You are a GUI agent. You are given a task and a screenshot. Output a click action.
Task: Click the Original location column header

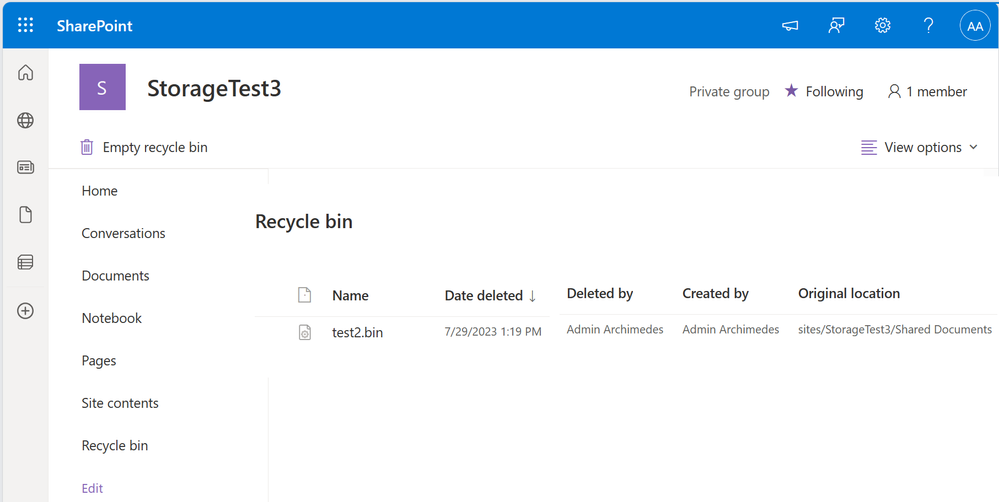849,294
